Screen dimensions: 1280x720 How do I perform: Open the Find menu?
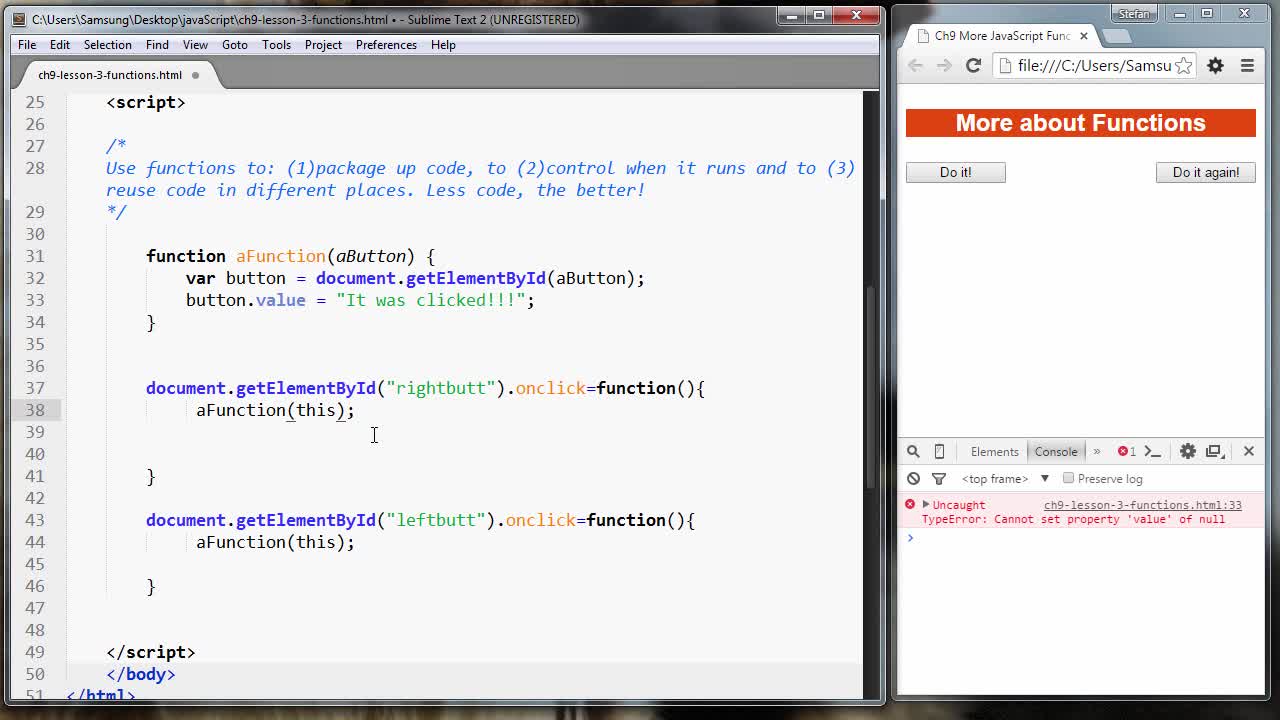pyautogui.click(x=157, y=45)
